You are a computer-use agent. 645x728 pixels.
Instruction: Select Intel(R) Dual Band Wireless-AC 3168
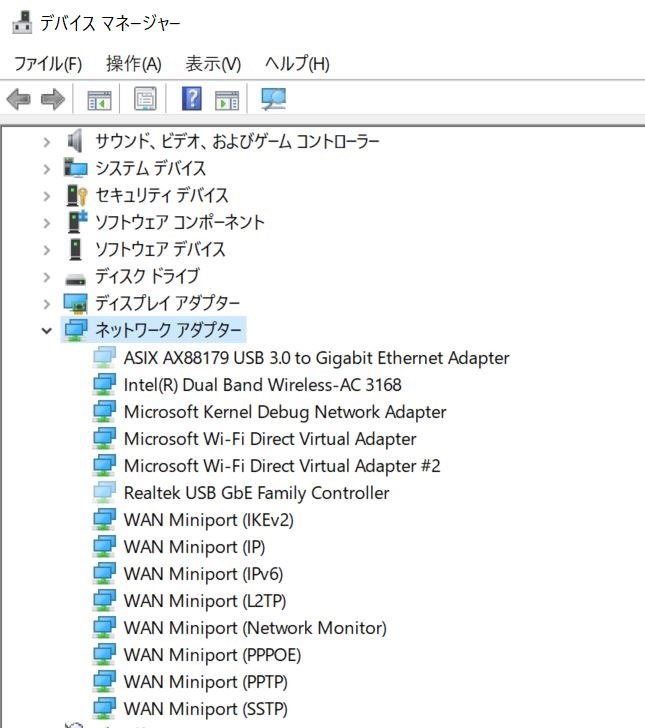[x=263, y=385]
